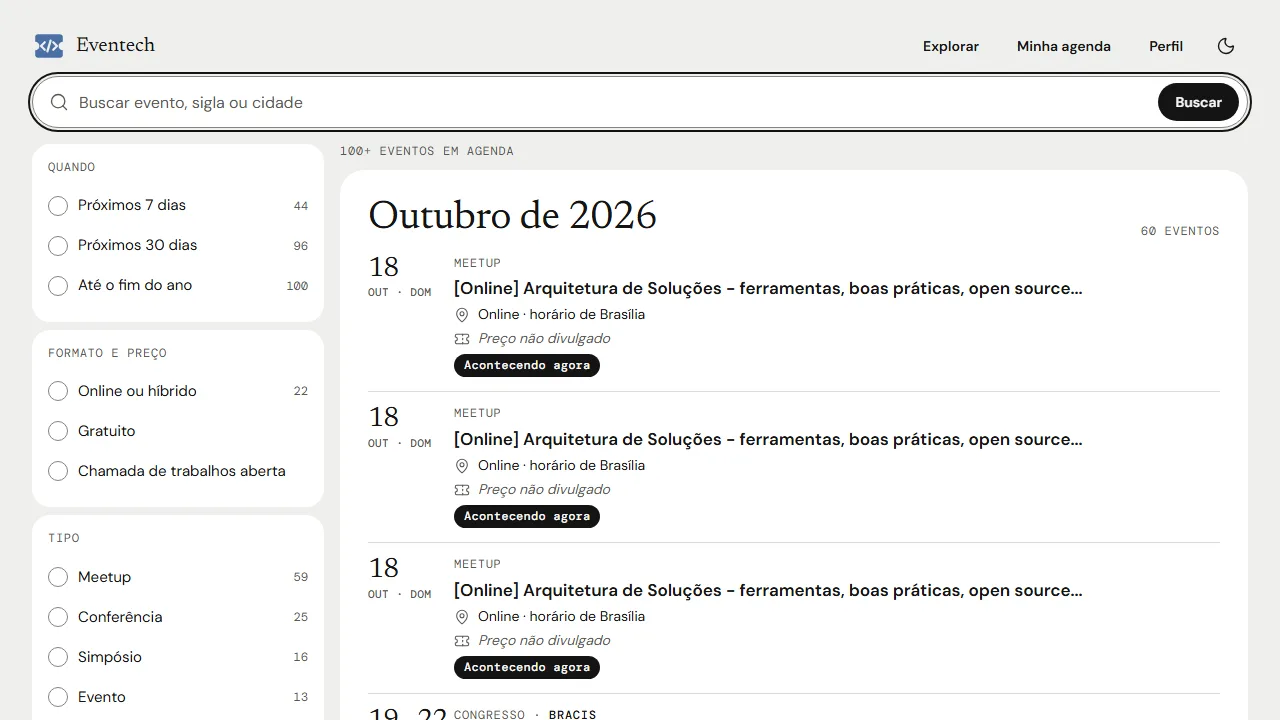The height and width of the screenshot is (720, 1280).
Task: Click the count 96 beside Próximos 30 dias
Action: coord(301,246)
